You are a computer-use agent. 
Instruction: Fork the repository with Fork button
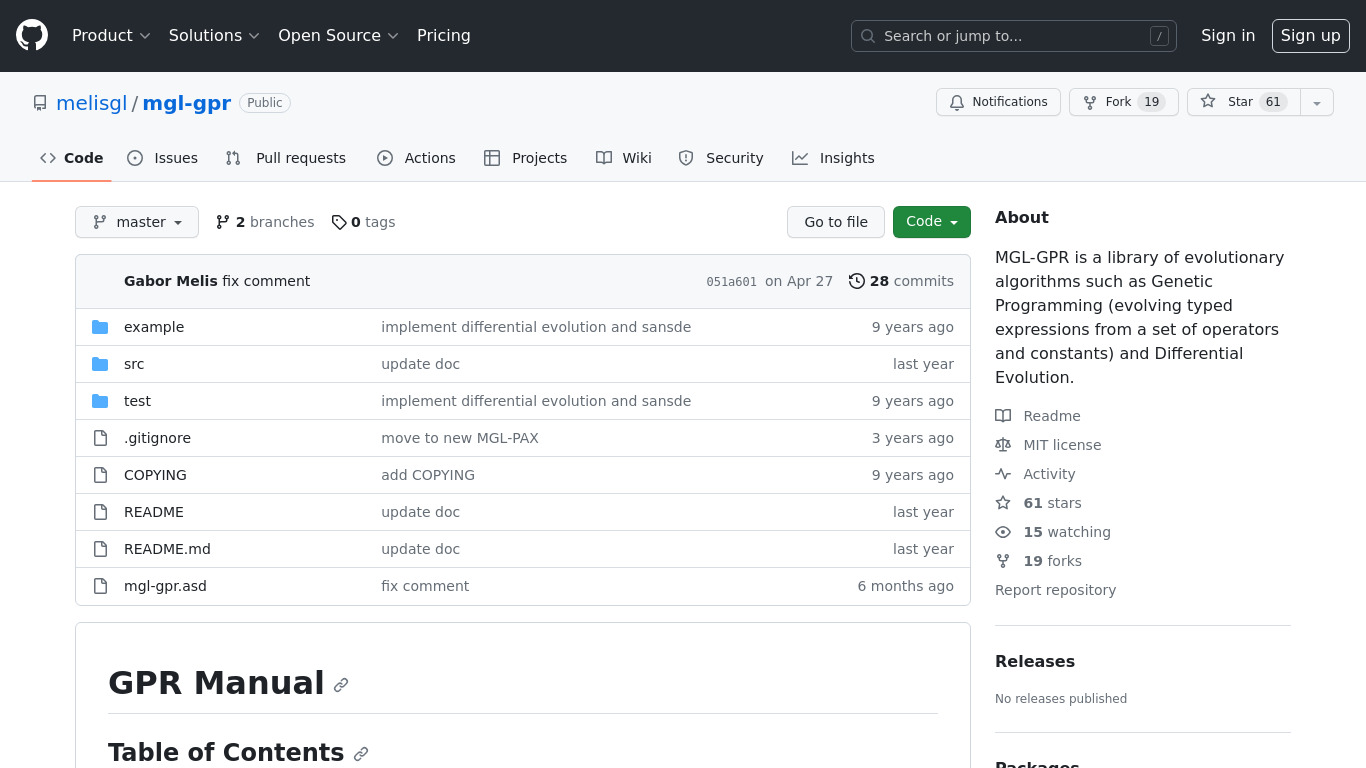tap(1124, 102)
